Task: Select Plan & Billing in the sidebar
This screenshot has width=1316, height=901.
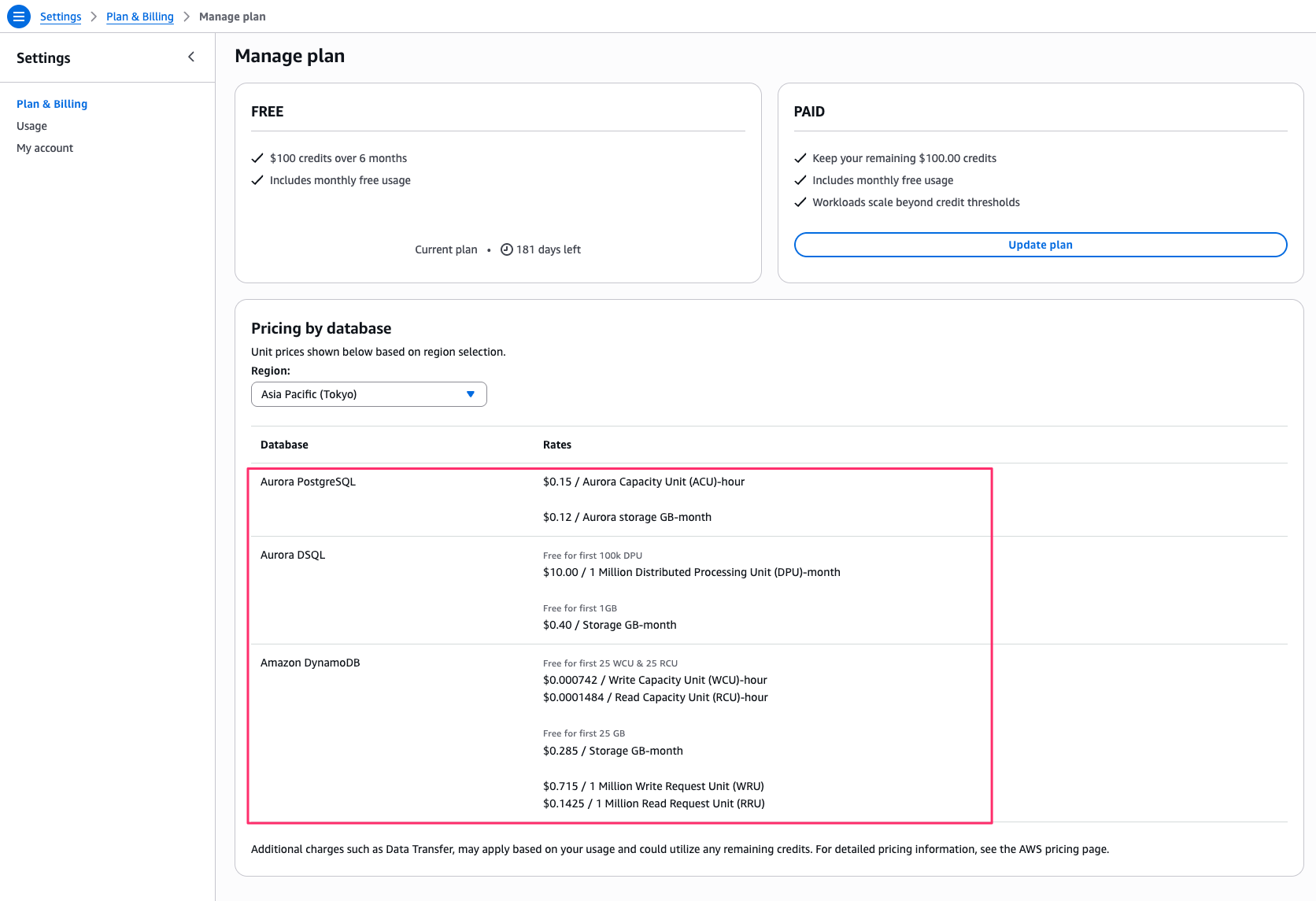Action: click(x=52, y=104)
